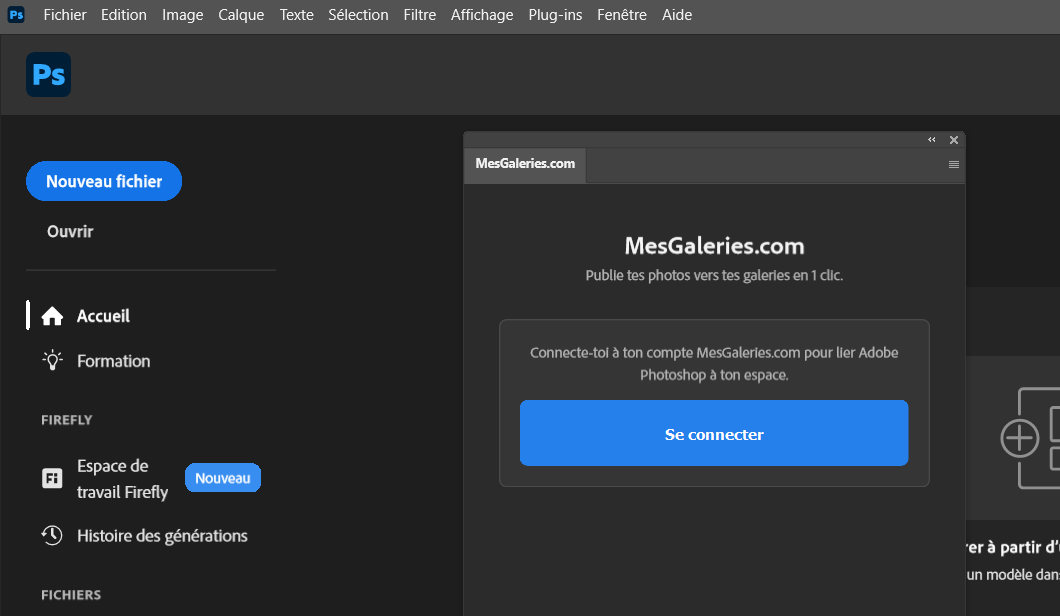Select the MesGaleries.com panel tab
Viewport: 1060px width, 616px height.
pyautogui.click(x=525, y=164)
